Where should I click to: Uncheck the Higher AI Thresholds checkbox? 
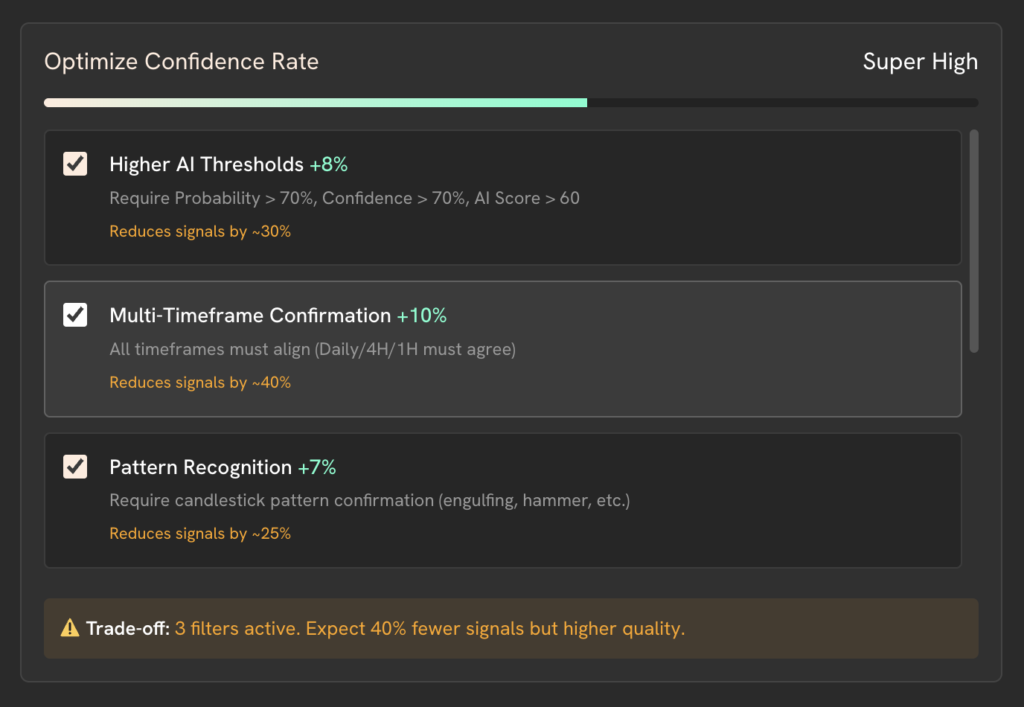75,164
